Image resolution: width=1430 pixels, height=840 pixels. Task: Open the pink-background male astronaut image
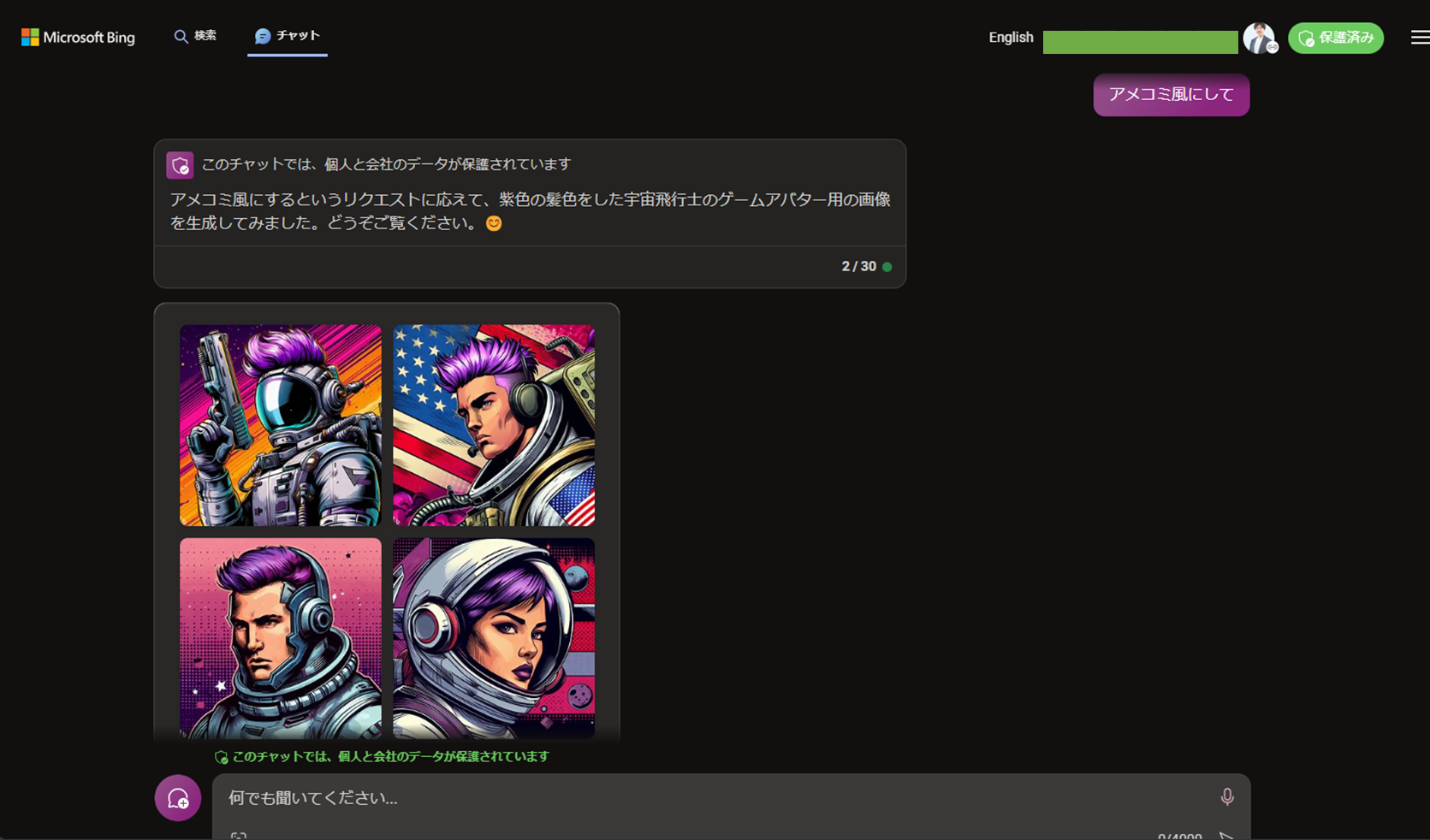pos(281,638)
